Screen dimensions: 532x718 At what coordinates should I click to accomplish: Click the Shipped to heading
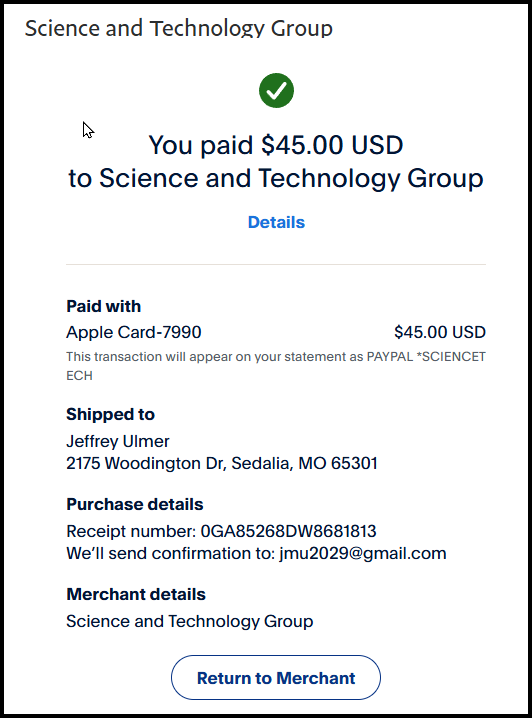(x=110, y=414)
